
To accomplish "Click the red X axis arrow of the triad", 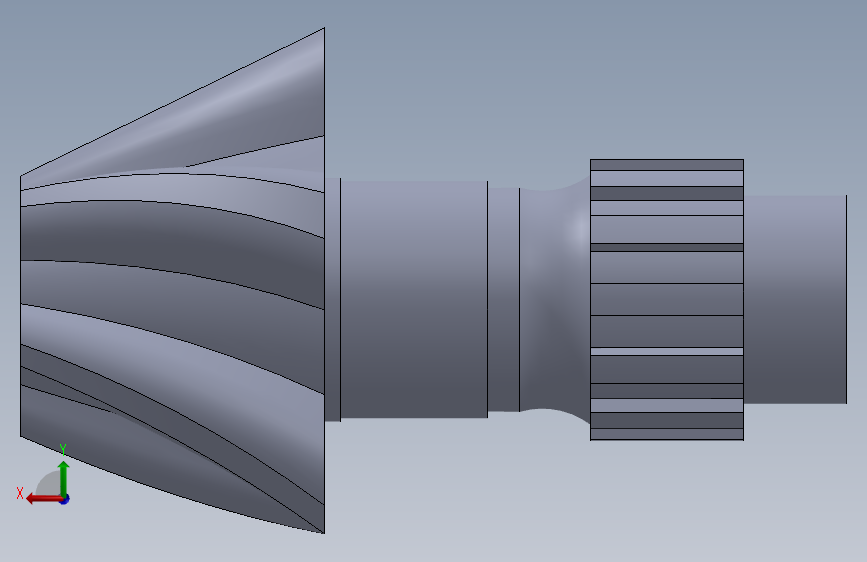I will 43,499.
